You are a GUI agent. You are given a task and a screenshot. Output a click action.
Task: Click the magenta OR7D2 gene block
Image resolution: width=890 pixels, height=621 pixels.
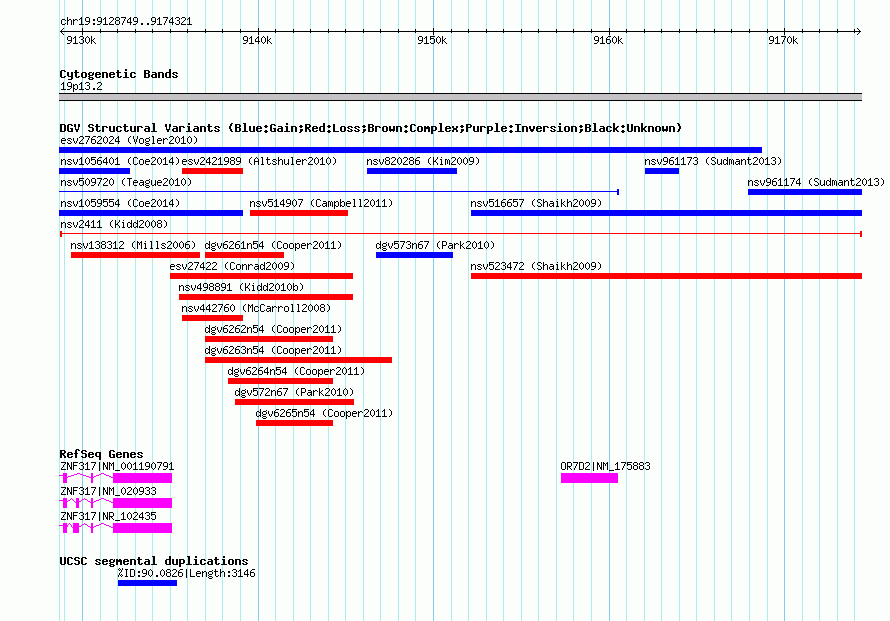point(589,478)
